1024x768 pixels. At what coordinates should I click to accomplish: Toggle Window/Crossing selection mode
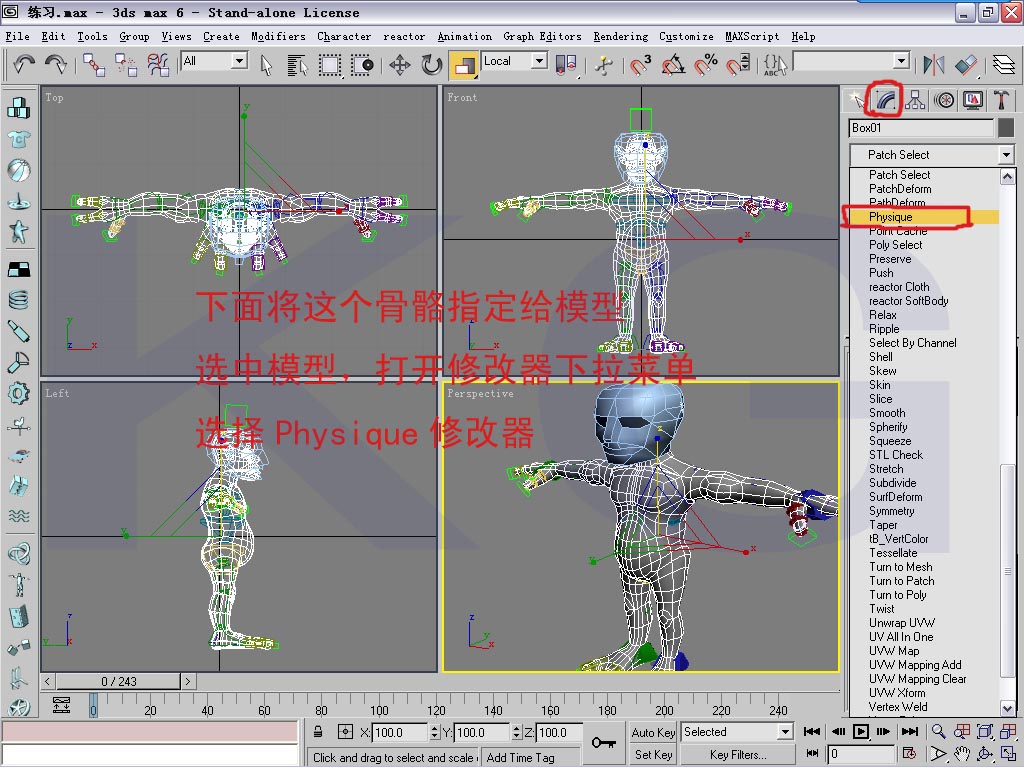tap(362, 65)
